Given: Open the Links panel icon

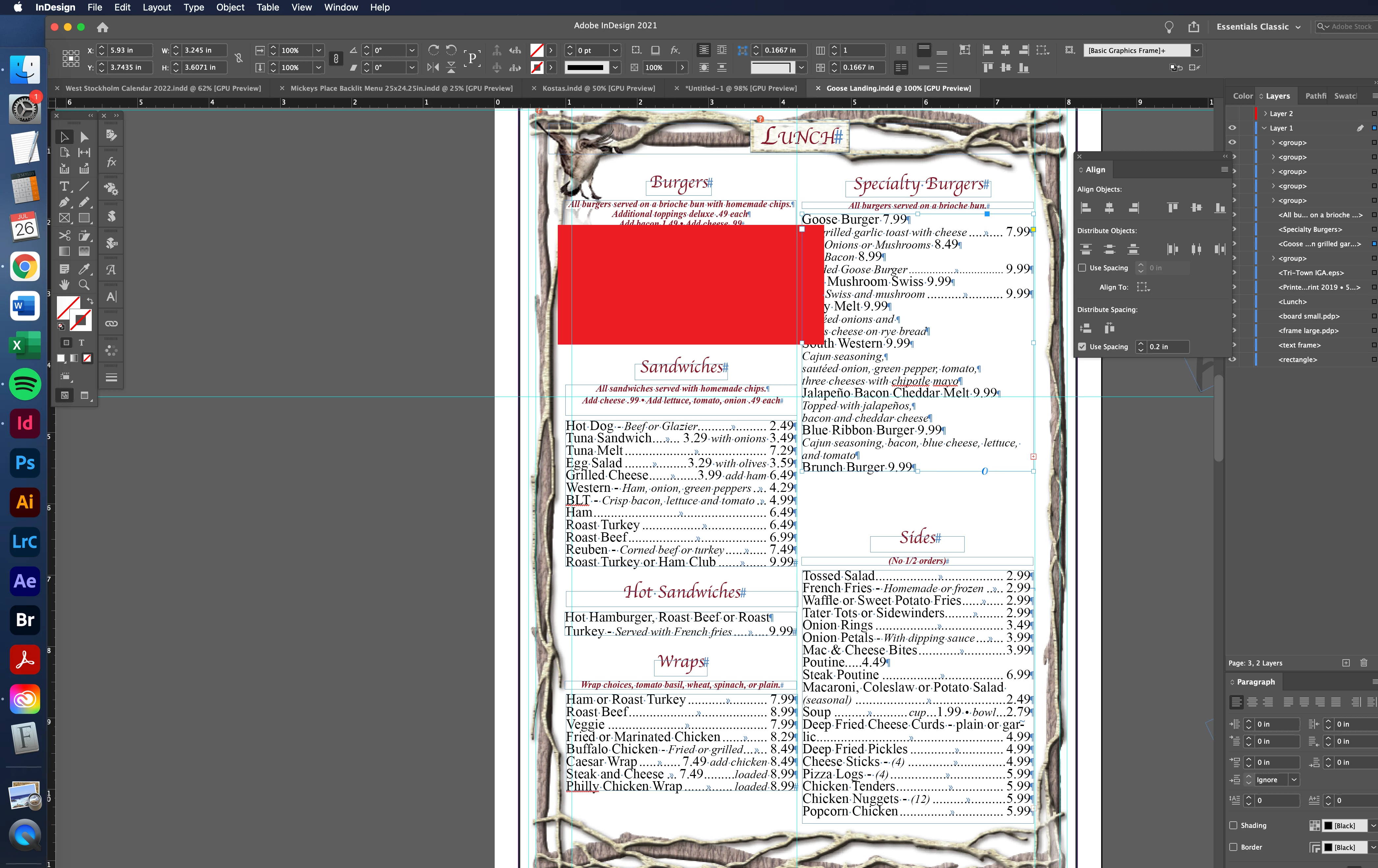Looking at the screenshot, I should click(111, 324).
